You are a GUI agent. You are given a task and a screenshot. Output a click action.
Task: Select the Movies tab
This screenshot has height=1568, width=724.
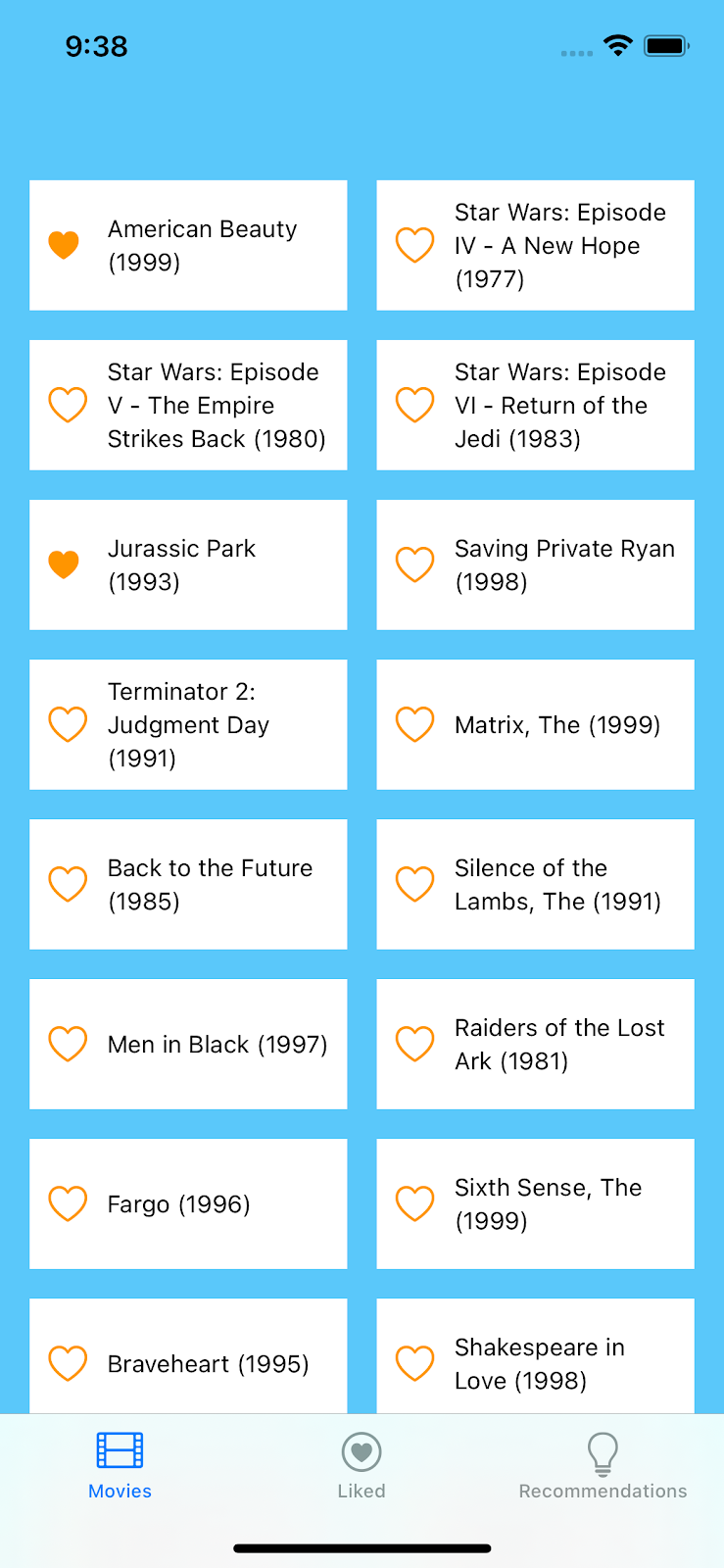coord(120,1466)
